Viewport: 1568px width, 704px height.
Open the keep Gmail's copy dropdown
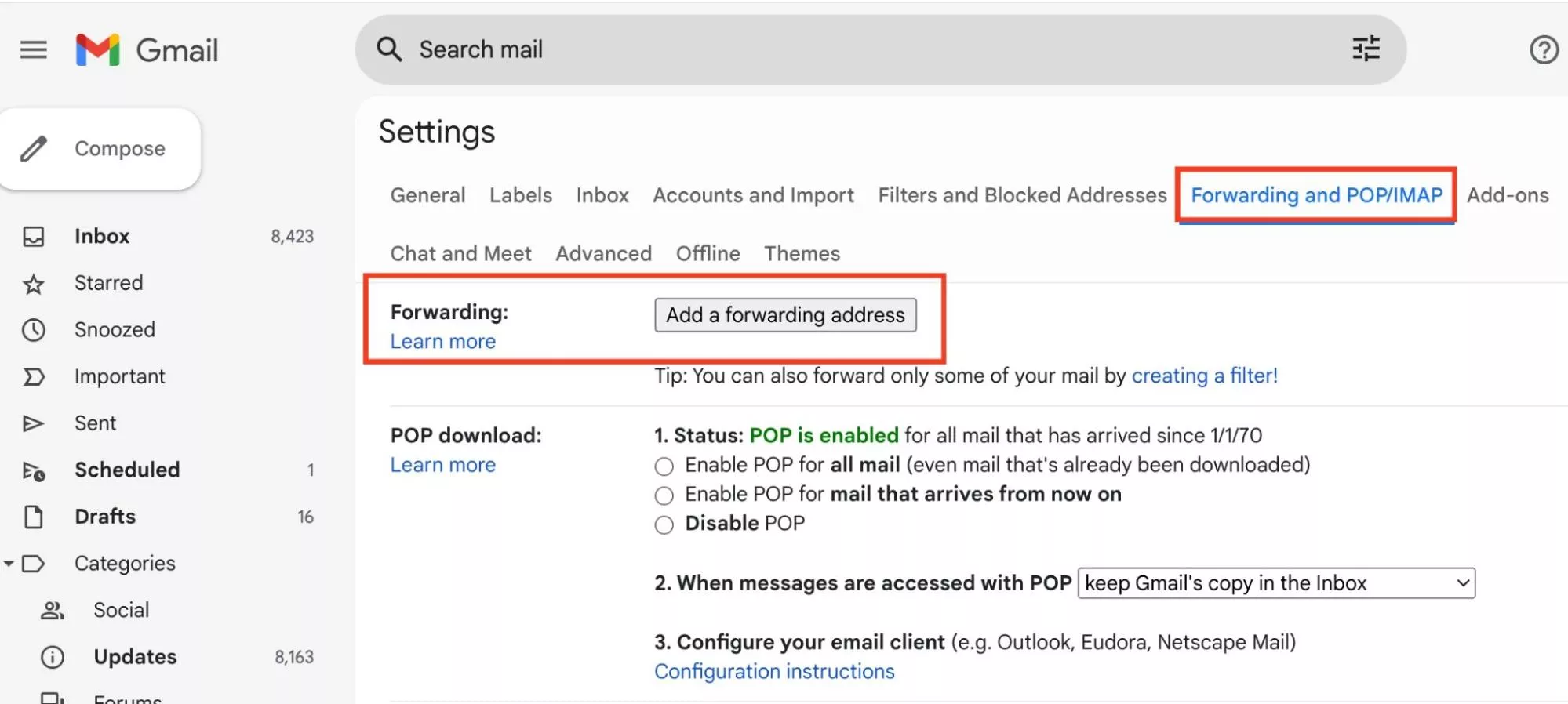(x=1275, y=583)
